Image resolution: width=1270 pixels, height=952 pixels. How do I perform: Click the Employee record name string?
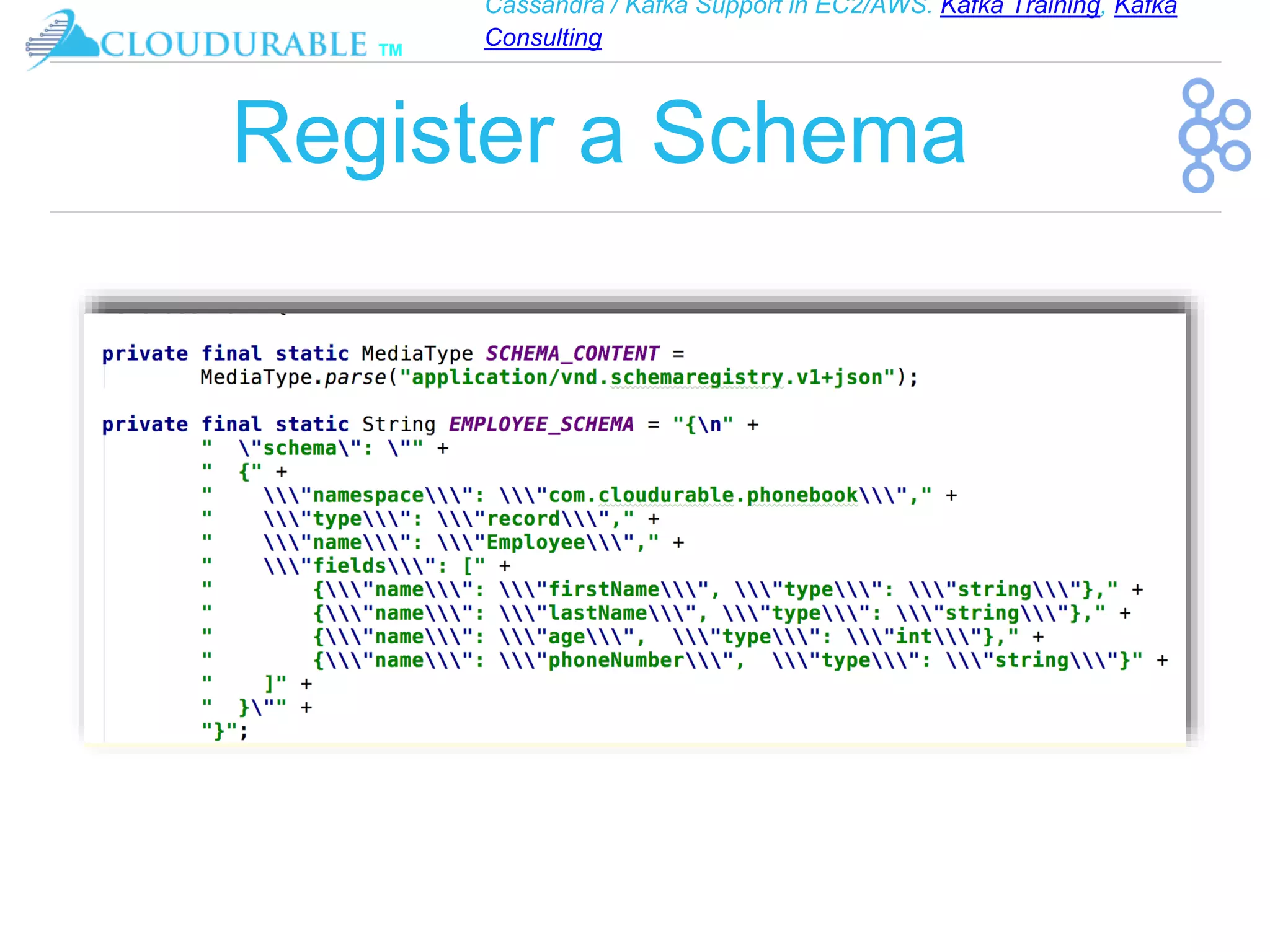536,542
